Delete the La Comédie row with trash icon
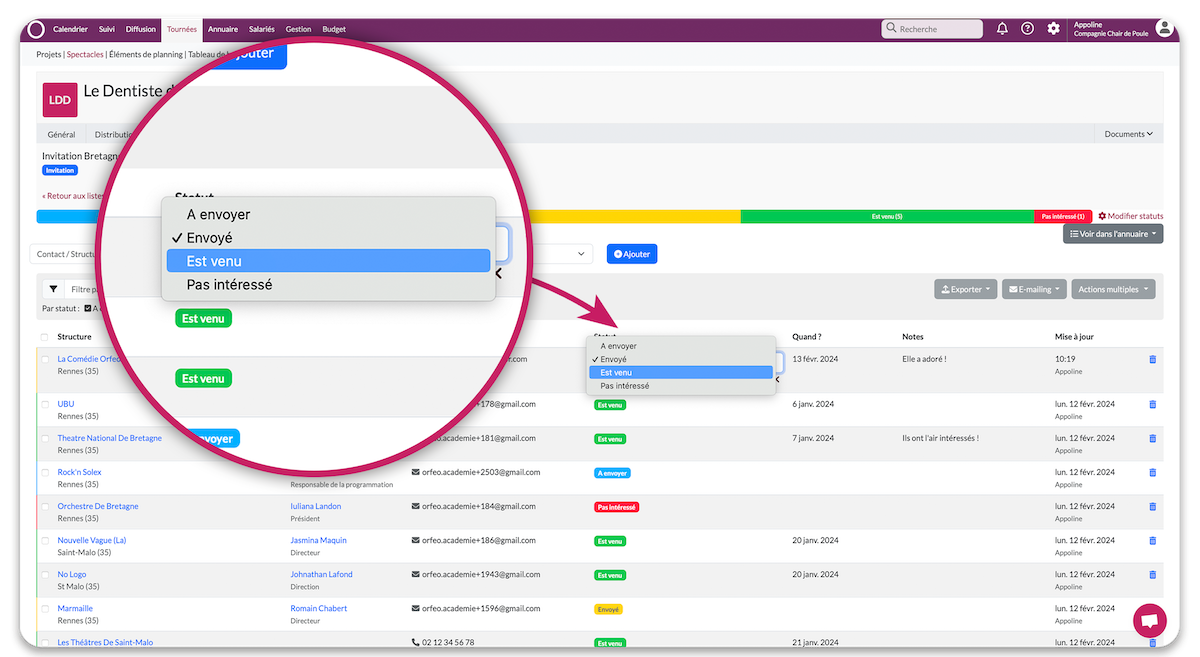 pos(1152,359)
